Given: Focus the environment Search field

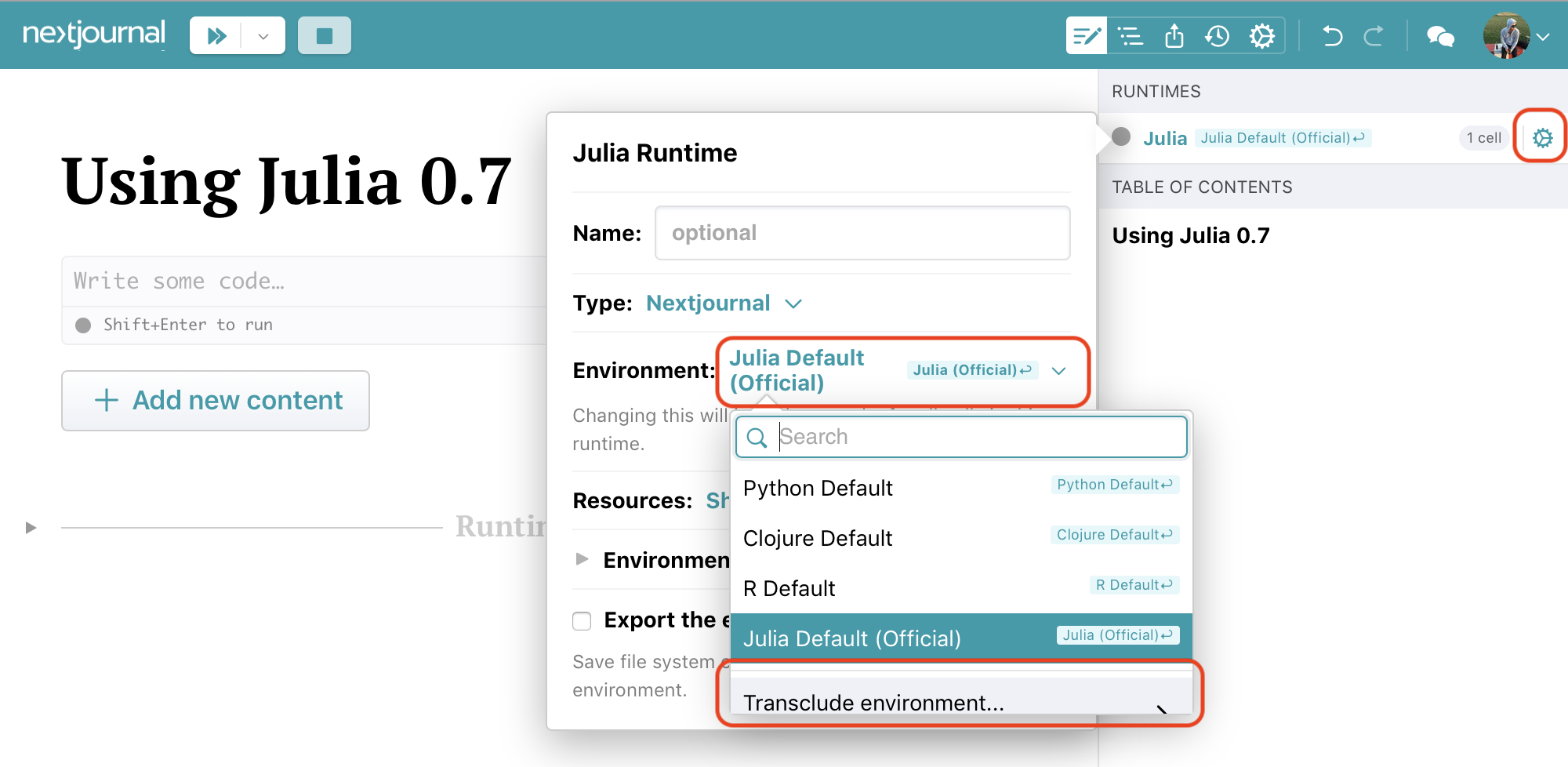Looking at the screenshot, I should point(961,437).
